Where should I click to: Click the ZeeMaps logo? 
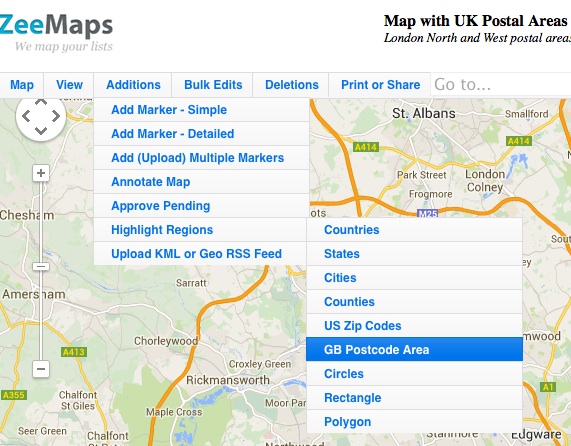[56, 32]
